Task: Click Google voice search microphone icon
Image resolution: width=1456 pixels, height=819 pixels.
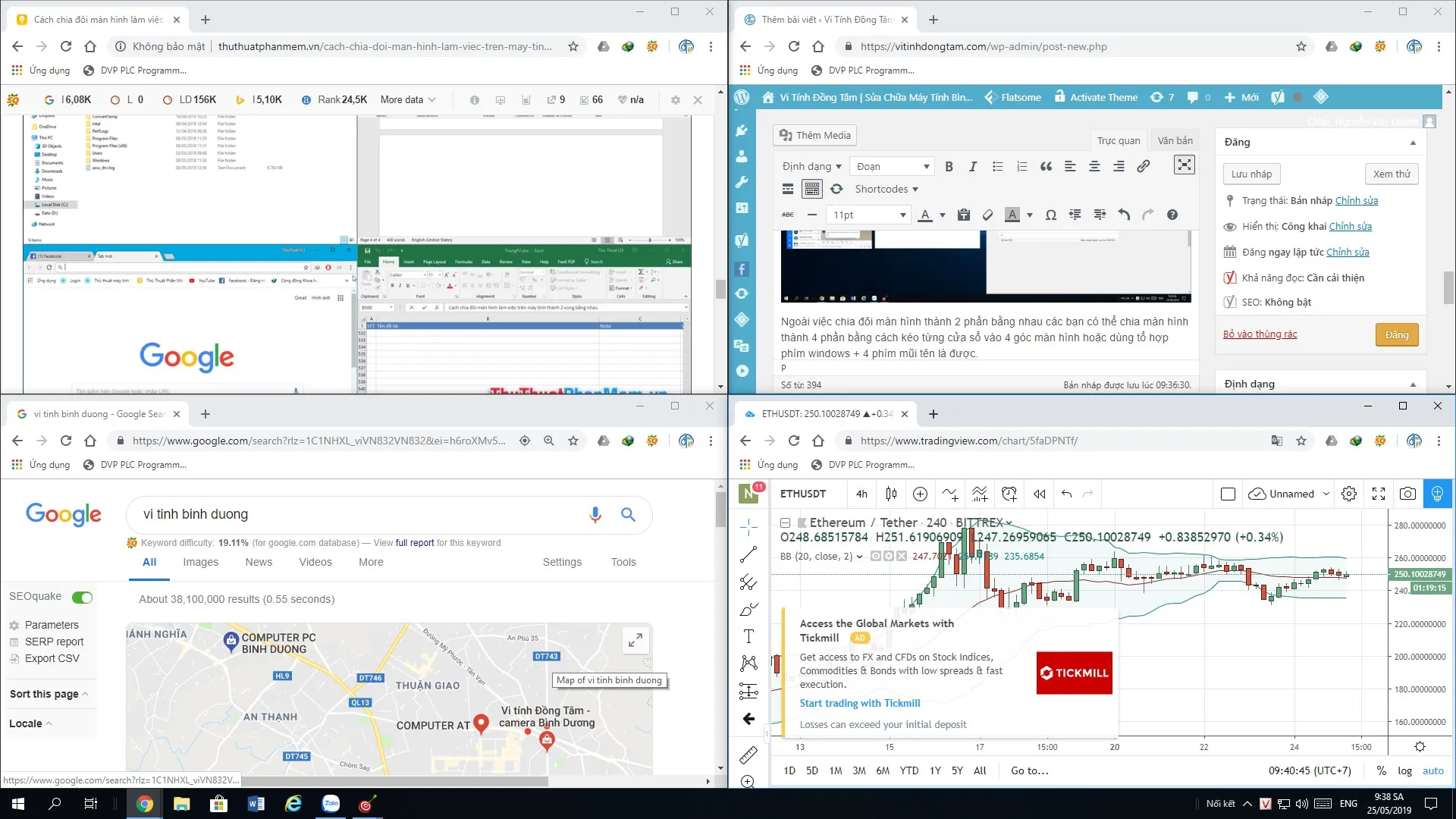Action: [595, 515]
